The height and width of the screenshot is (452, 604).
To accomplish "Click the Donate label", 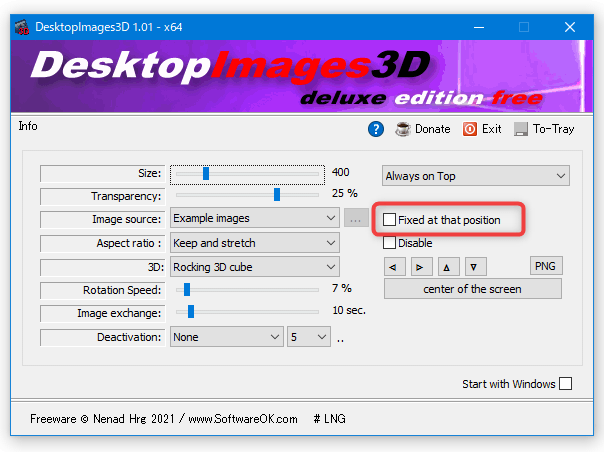I will 432,129.
